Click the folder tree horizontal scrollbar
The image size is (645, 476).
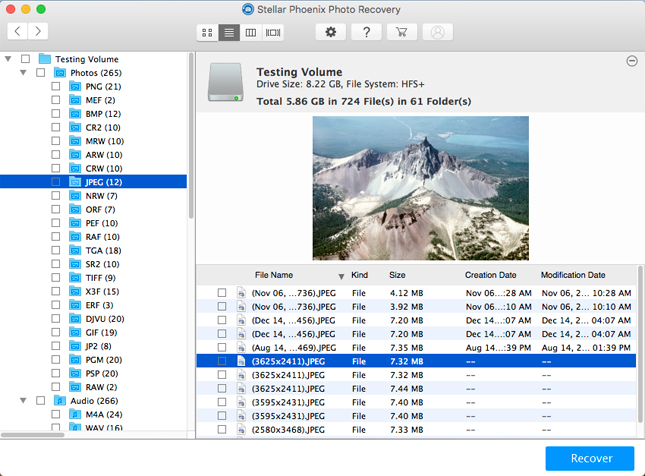pos(32,434)
